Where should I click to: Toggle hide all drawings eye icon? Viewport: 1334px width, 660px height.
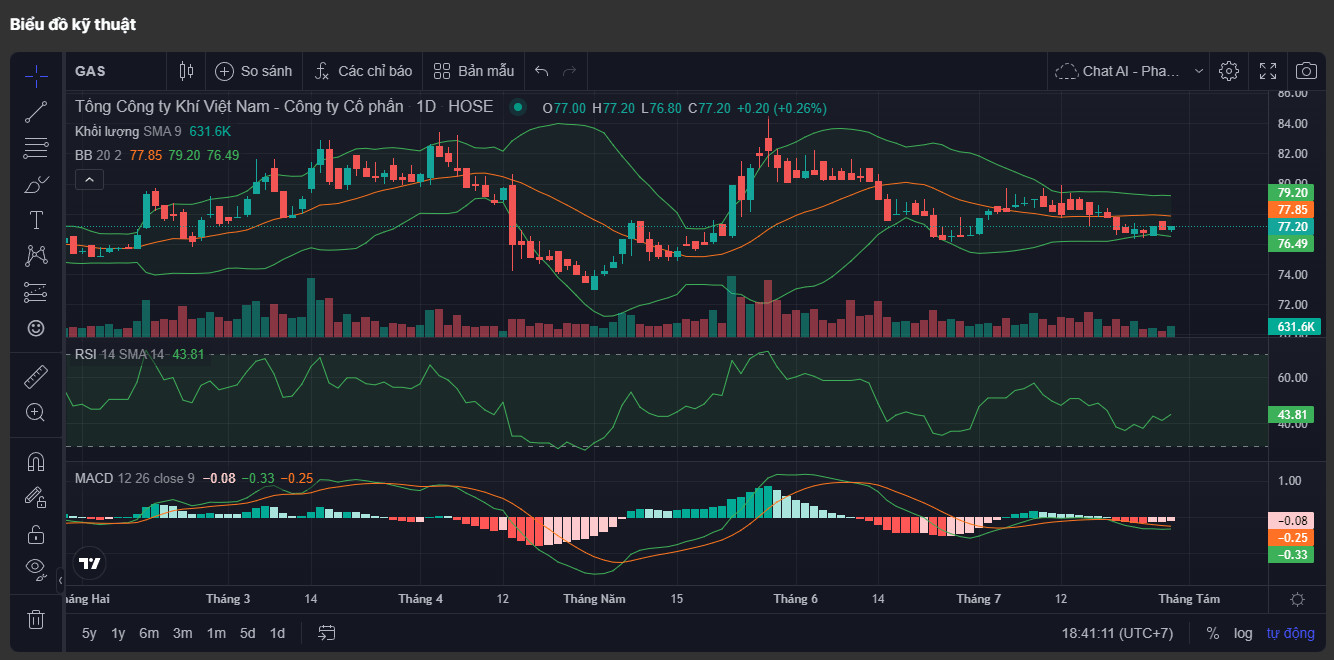coord(36,568)
